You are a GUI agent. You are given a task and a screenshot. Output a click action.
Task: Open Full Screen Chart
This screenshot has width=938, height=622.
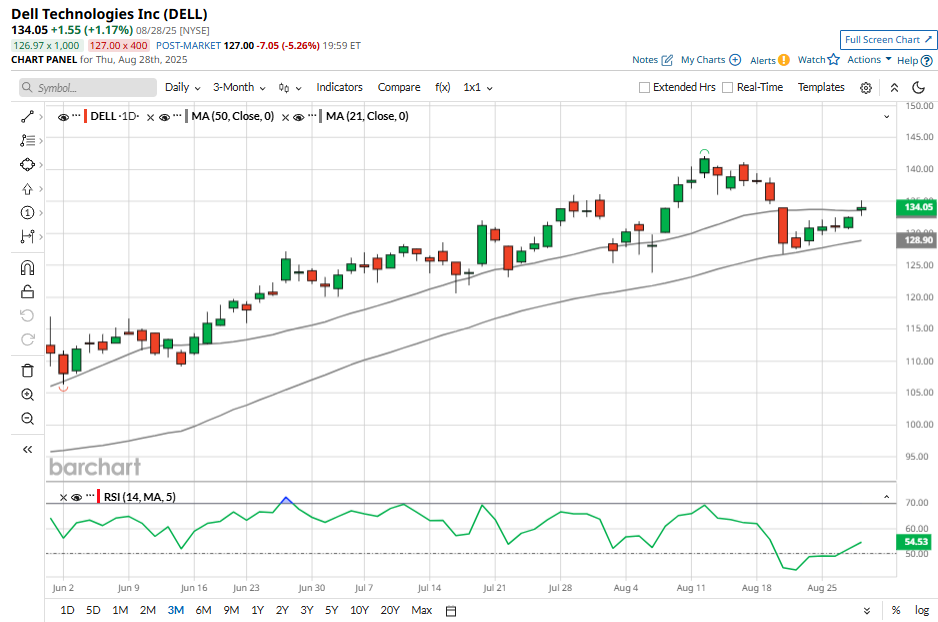[888, 39]
